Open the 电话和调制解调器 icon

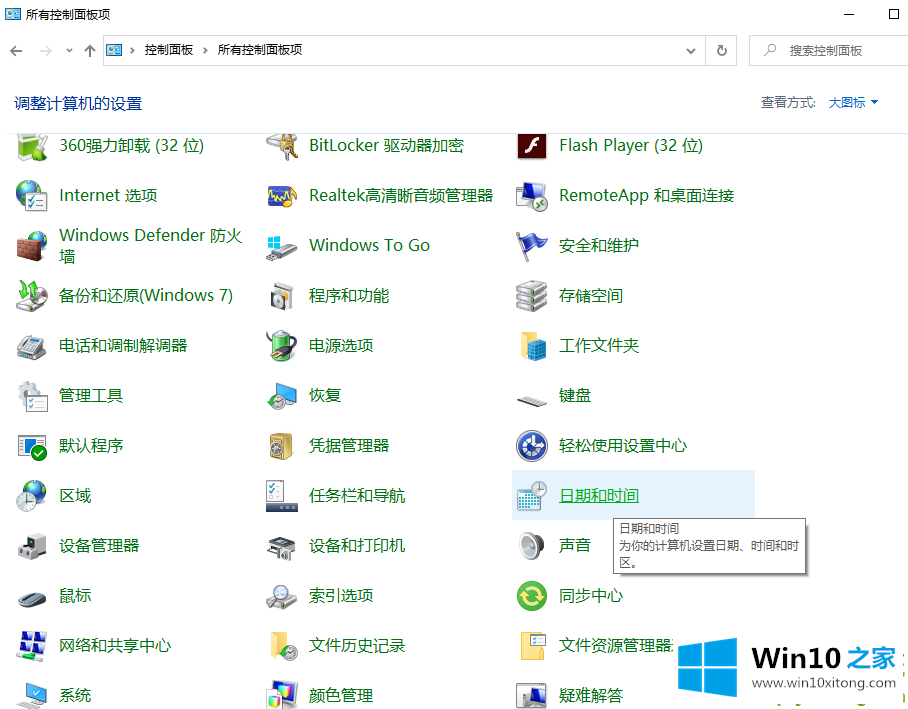click(x=32, y=346)
